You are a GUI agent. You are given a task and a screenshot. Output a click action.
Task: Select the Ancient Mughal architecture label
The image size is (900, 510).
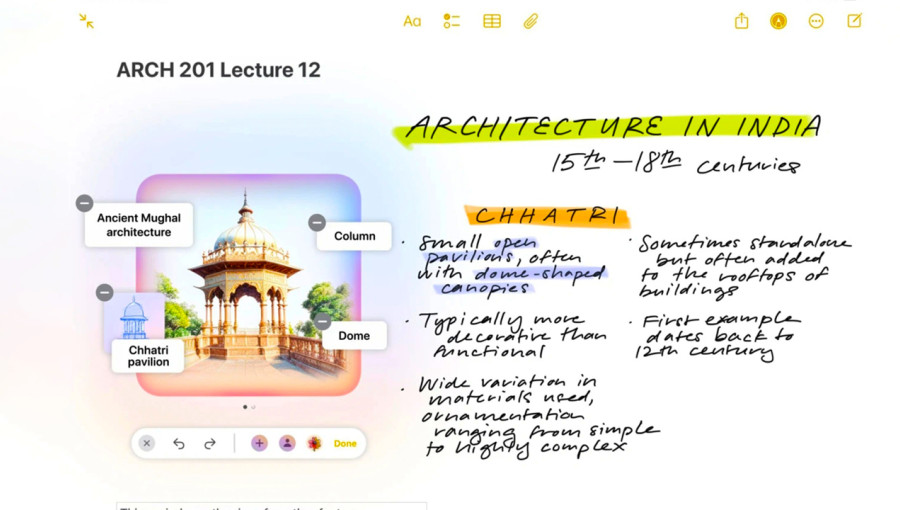139,225
